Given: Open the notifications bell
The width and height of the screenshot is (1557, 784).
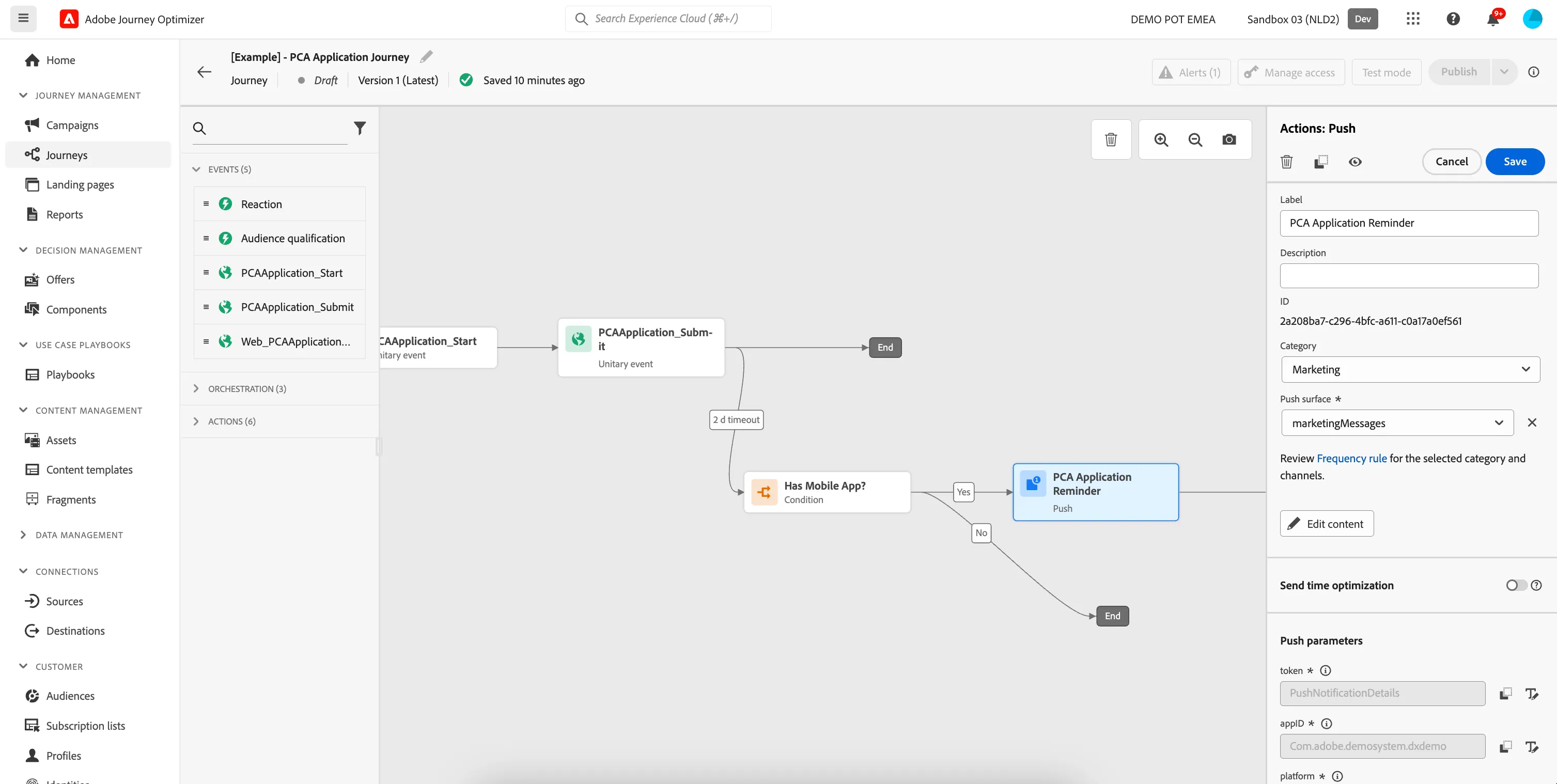Looking at the screenshot, I should click(x=1493, y=19).
